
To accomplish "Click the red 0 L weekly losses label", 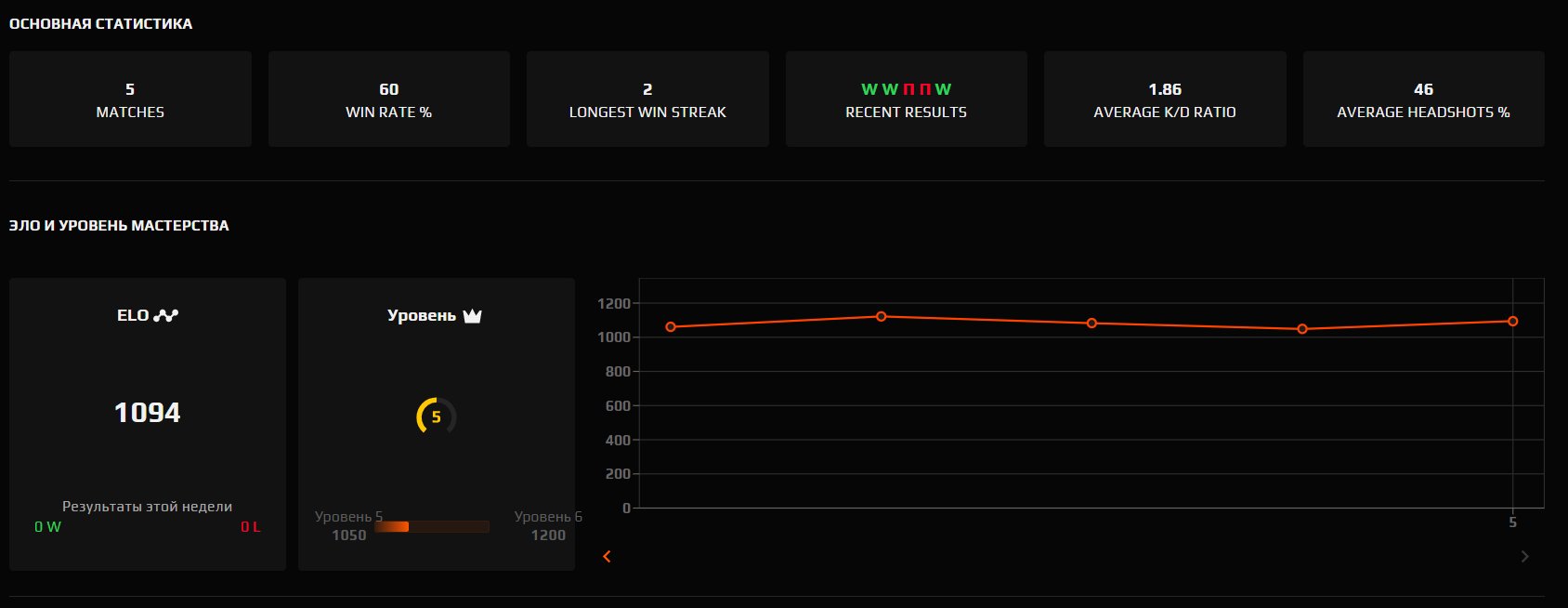I will 250,527.
